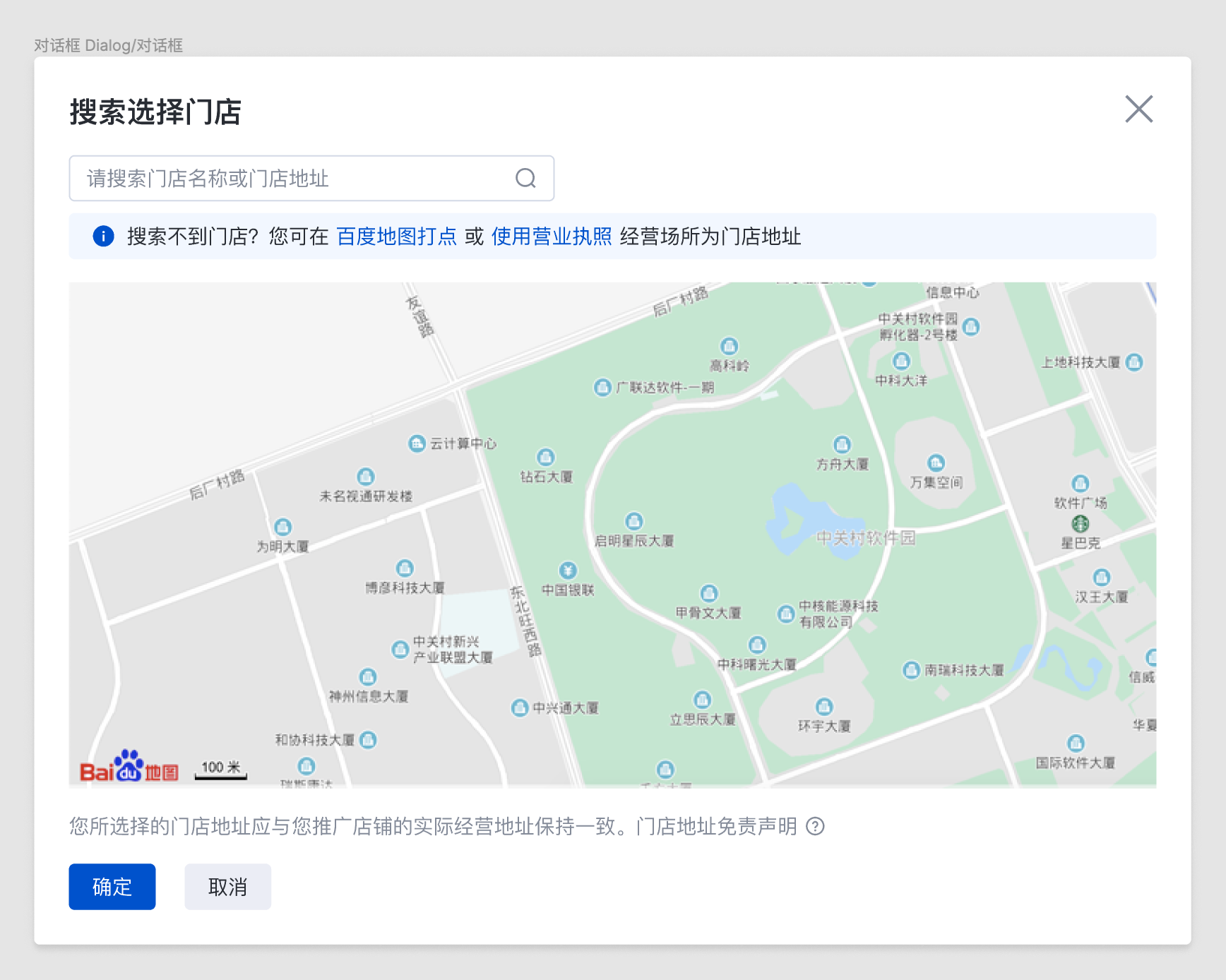
Task: Select the 南瑞科技大厦 map marker
Action: 912,669
